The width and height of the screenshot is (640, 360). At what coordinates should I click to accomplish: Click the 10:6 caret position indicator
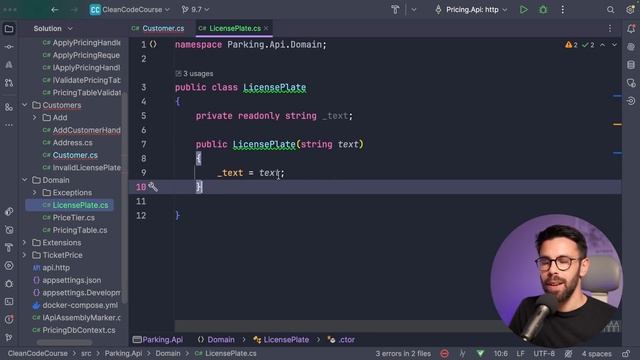(x=500, y=353)
